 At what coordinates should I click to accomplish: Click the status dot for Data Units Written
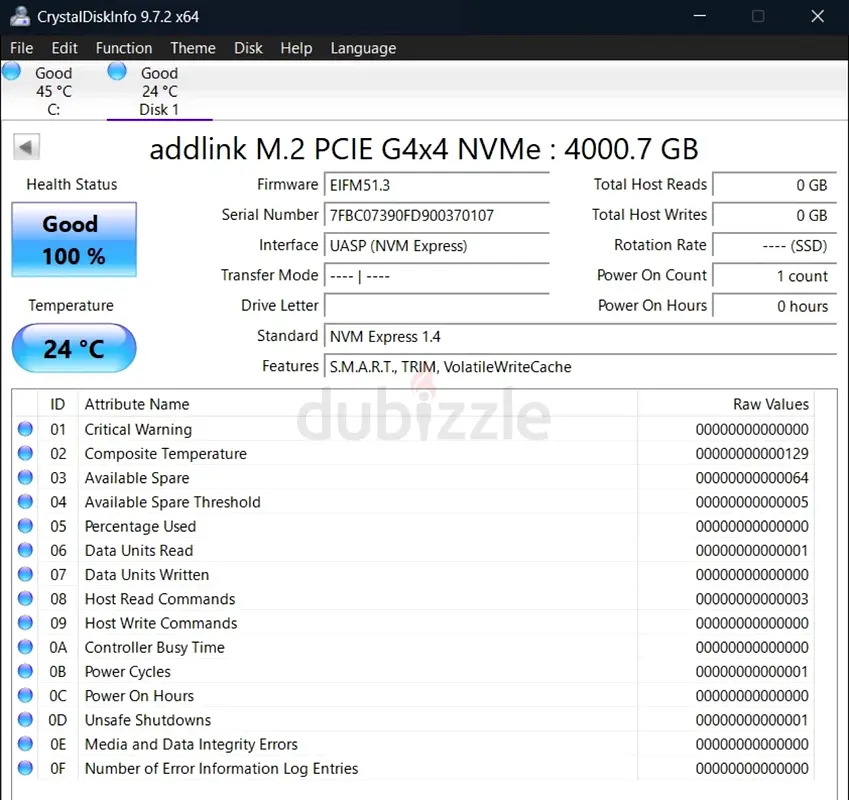coord(25,574)
